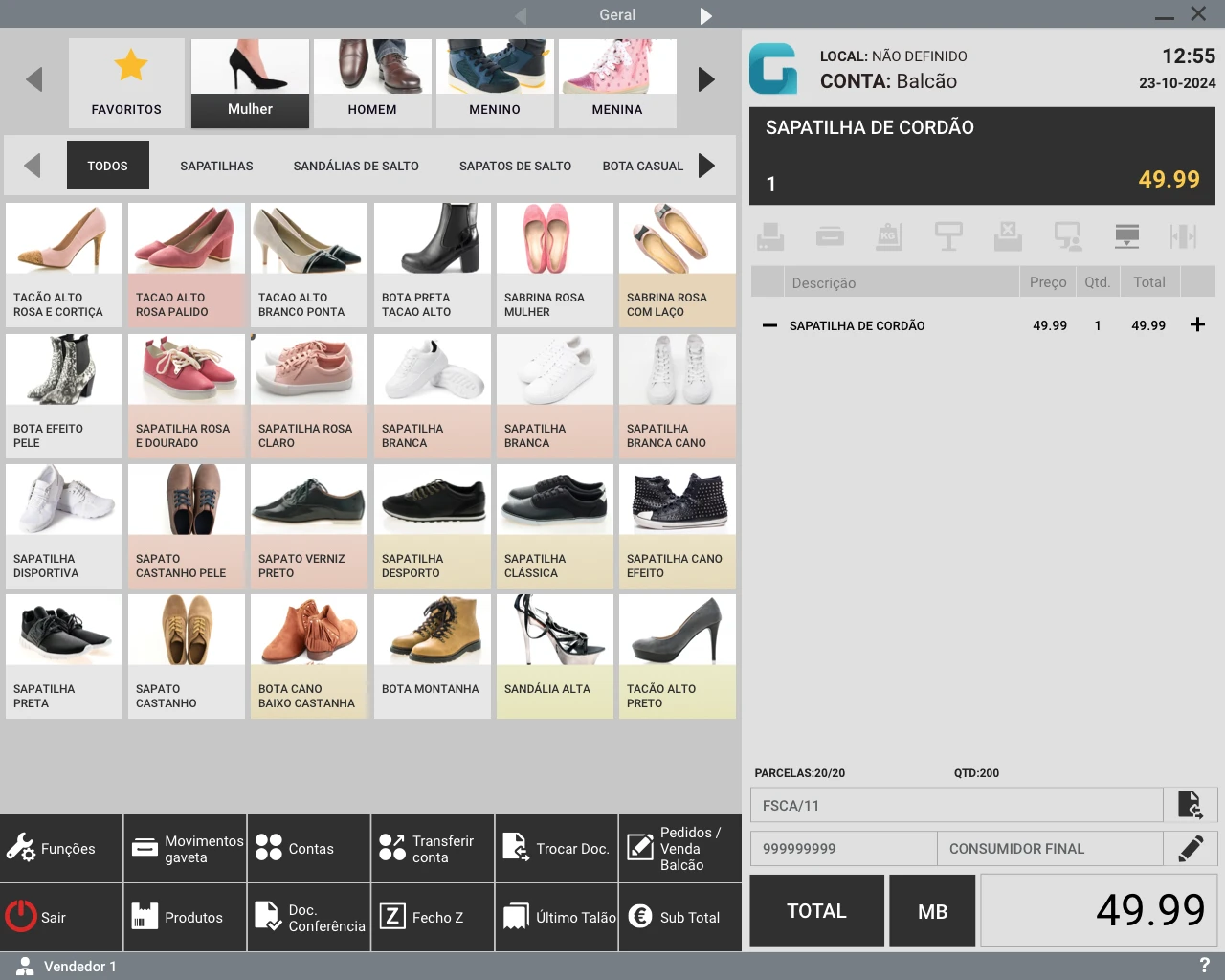Screen dimensions: 1225x980
Task: Click the FSCA/11 document series field
Action: click(956, 805)
